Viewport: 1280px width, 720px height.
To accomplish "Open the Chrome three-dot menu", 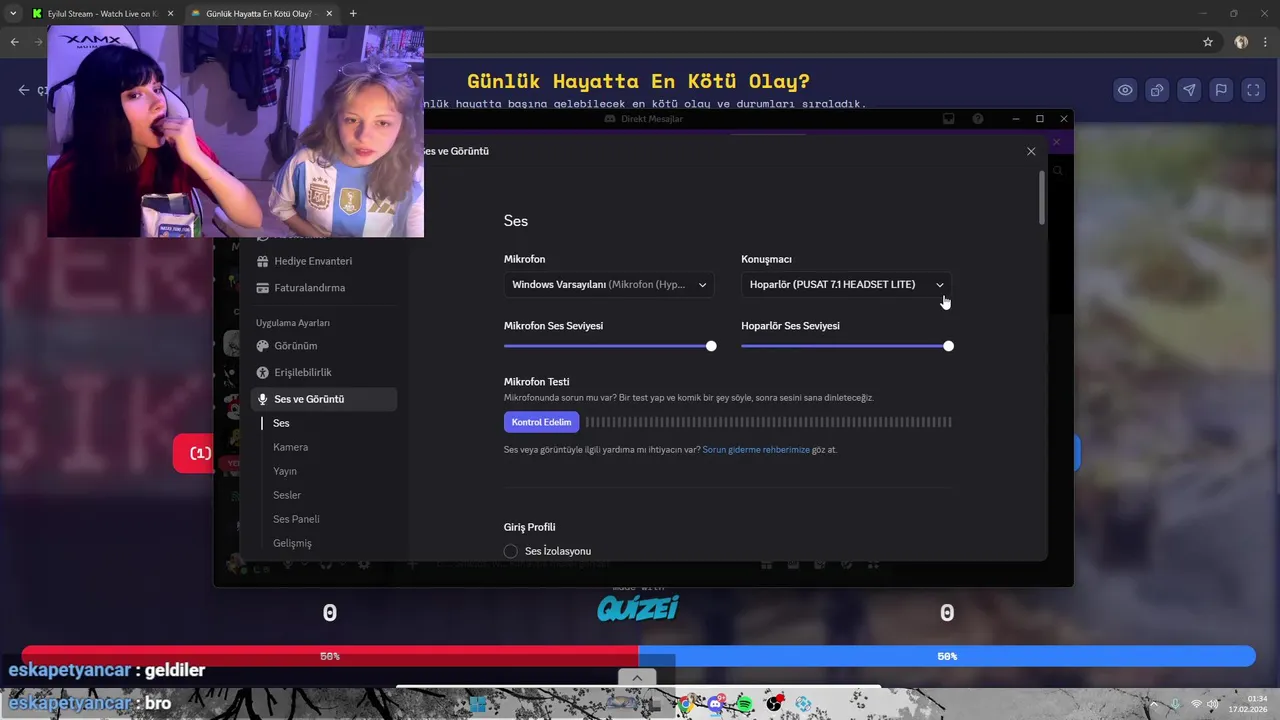I will pyautogui.click(x=1264, y=42).
